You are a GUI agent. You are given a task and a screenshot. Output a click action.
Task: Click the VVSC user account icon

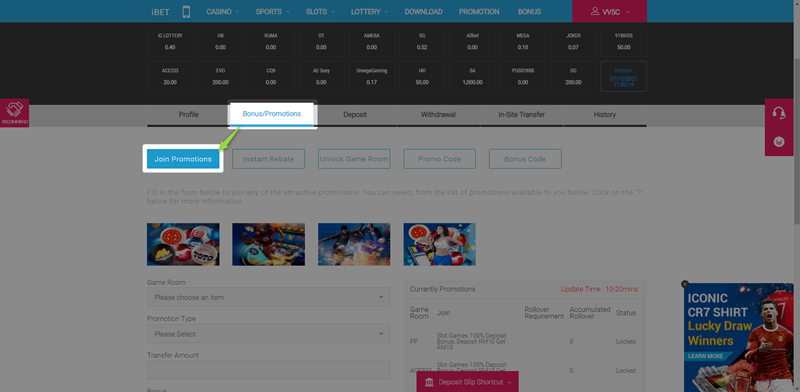(595, 11)
